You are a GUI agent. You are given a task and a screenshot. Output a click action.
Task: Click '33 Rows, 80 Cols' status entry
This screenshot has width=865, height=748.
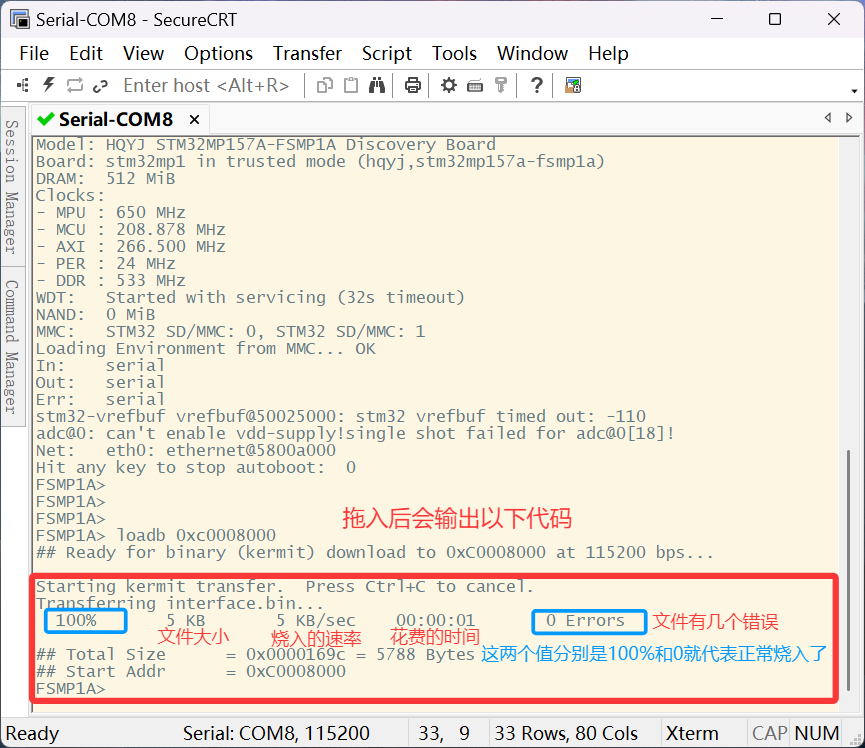pyautogui.click(x=565, y=733)
